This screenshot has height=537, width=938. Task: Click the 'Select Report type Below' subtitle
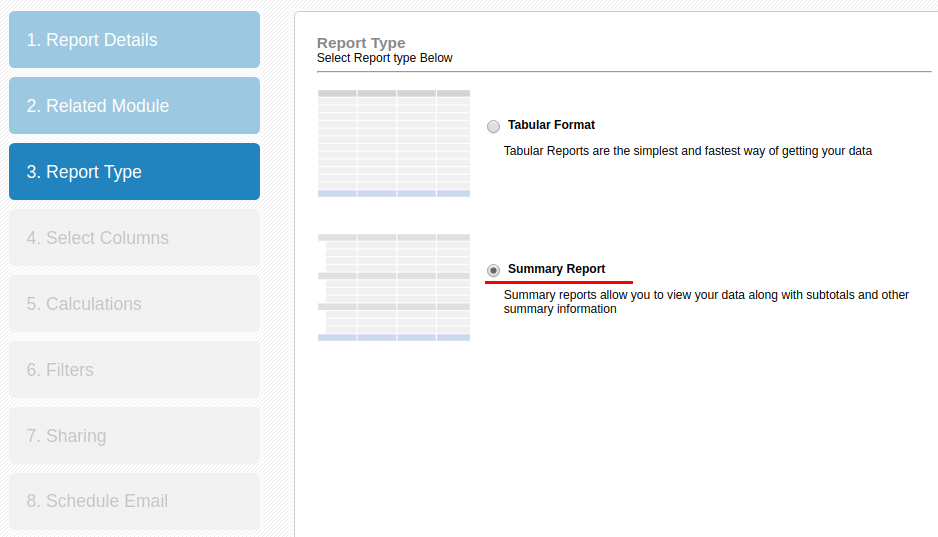[384, 58]
